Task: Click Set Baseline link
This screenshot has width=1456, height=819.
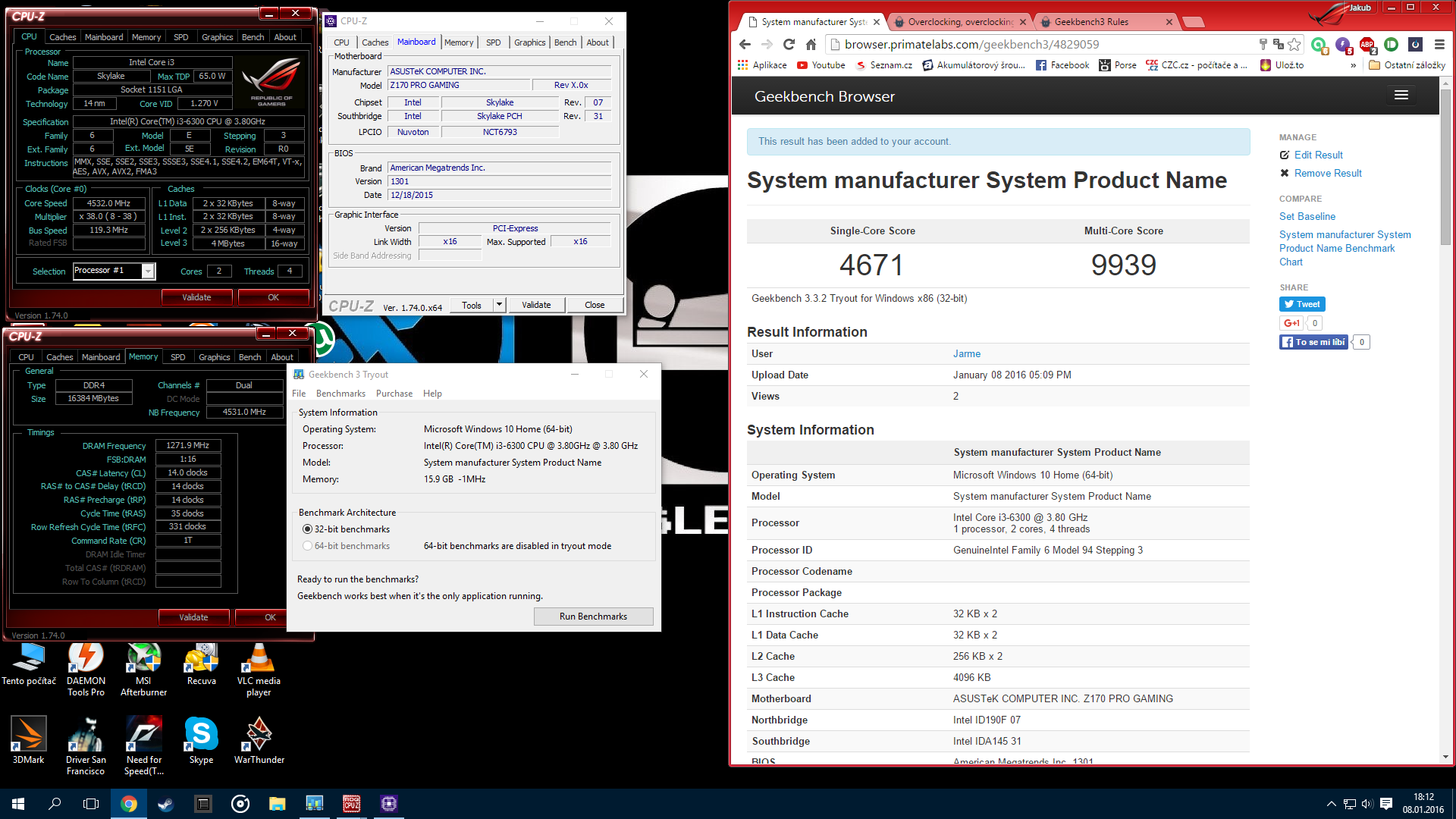Action: (1307, 216)
